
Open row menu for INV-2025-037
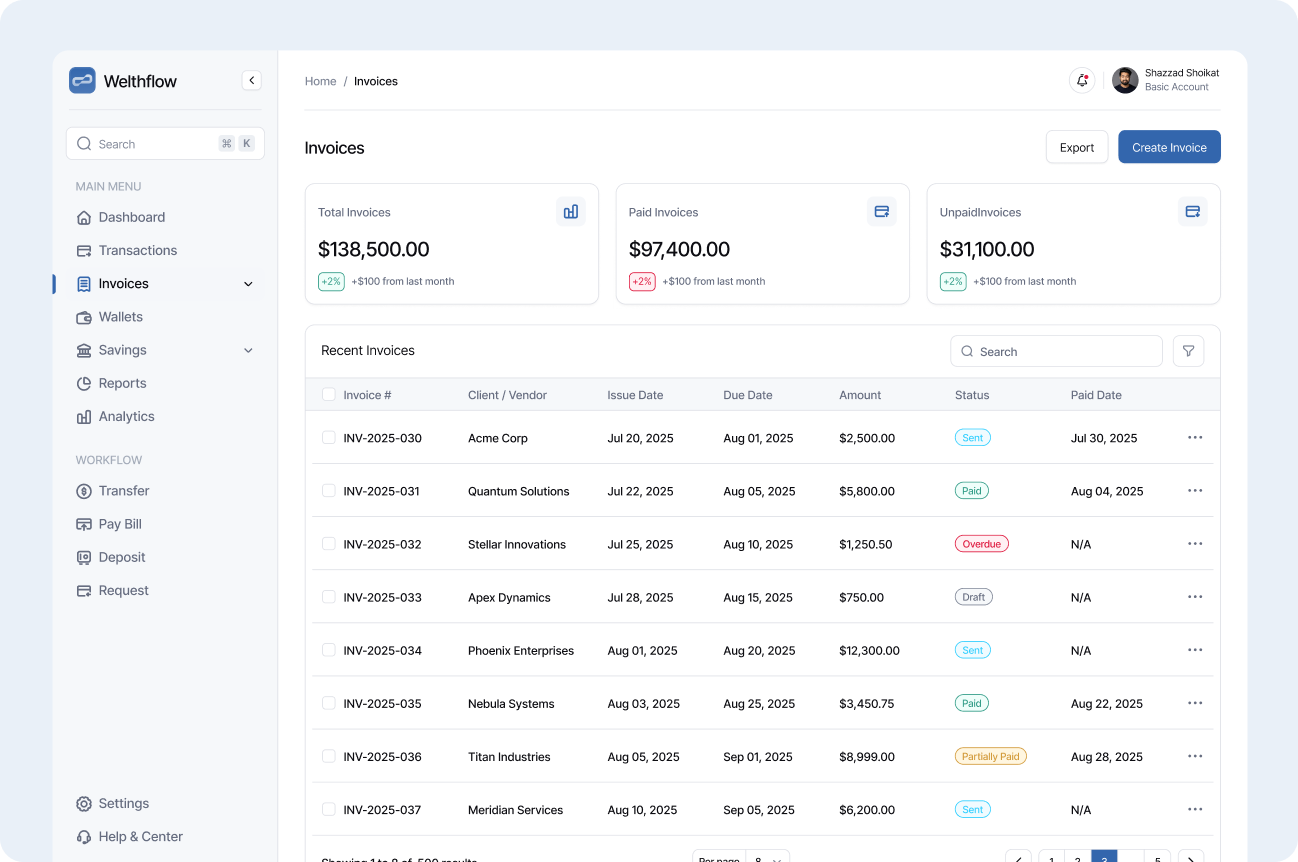pos(1195,809)
